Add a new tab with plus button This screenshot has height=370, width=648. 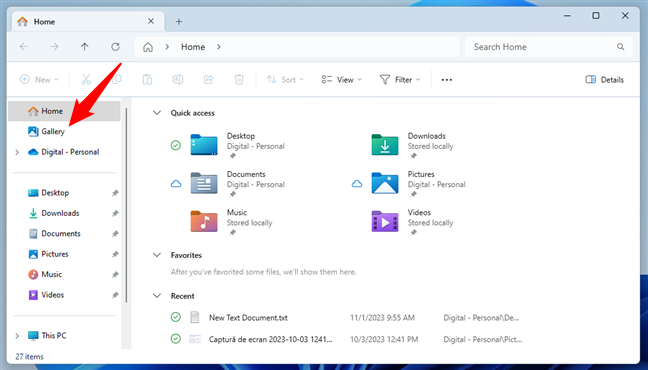click(x=179, y=21)
